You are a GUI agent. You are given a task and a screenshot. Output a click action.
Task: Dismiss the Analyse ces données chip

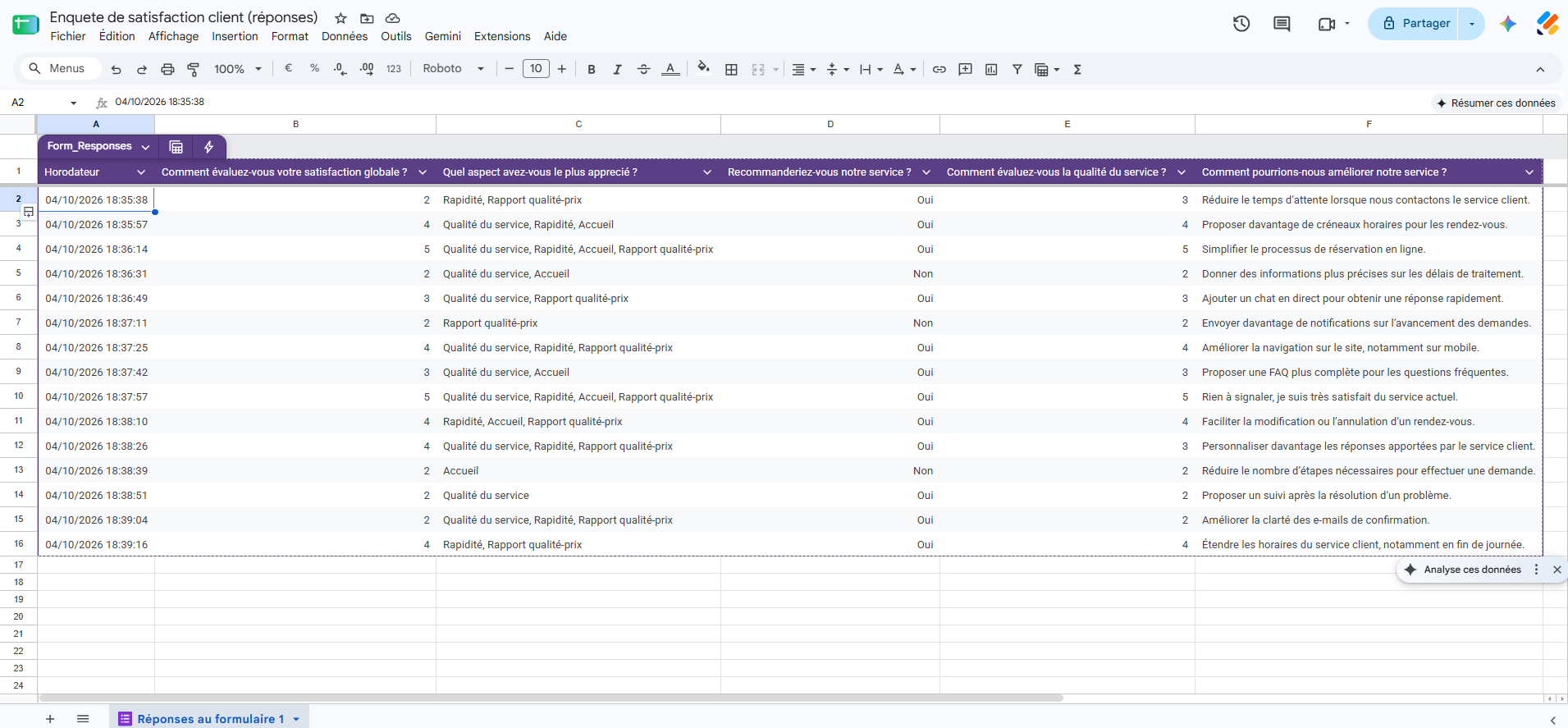tap(1557, 570)
